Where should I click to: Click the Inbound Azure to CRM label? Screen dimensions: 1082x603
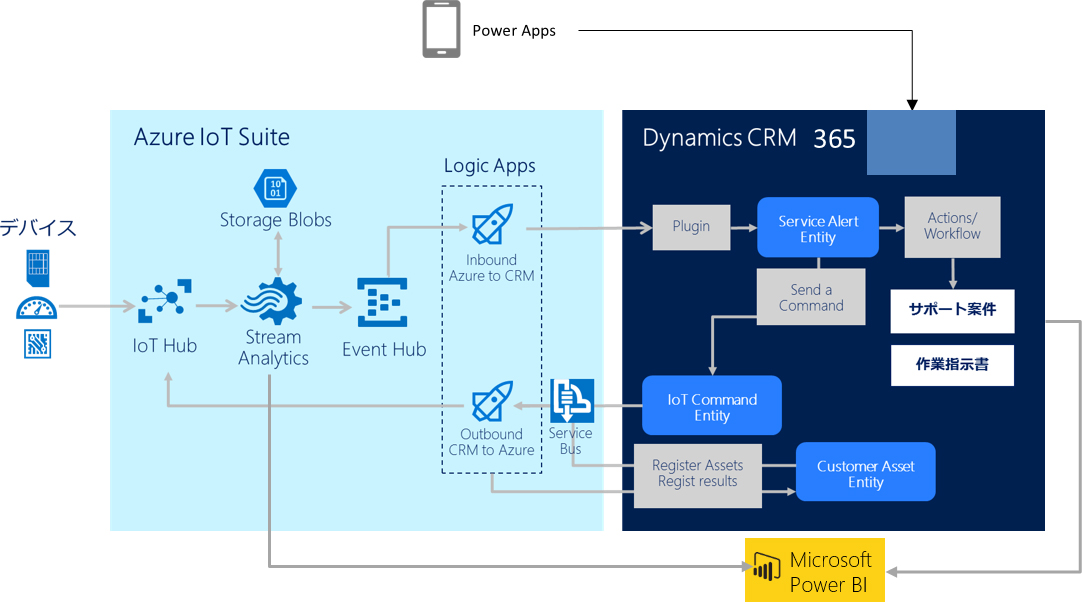point(491,268)
